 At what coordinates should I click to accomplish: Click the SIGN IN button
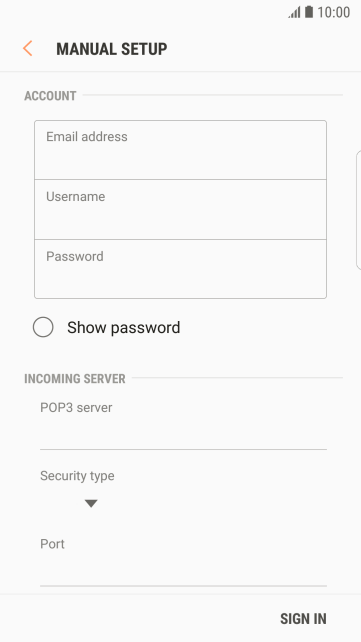pos(303,619)
